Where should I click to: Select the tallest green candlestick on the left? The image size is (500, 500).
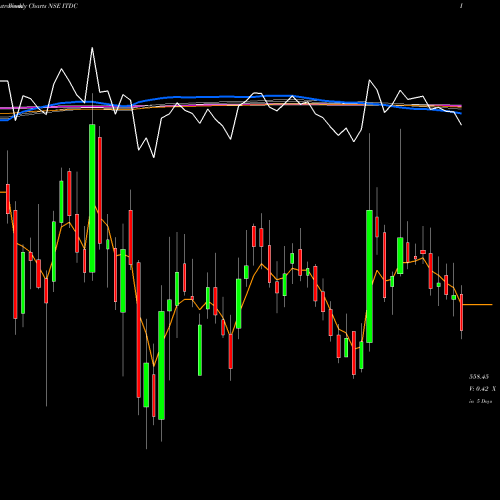point(92,198)
